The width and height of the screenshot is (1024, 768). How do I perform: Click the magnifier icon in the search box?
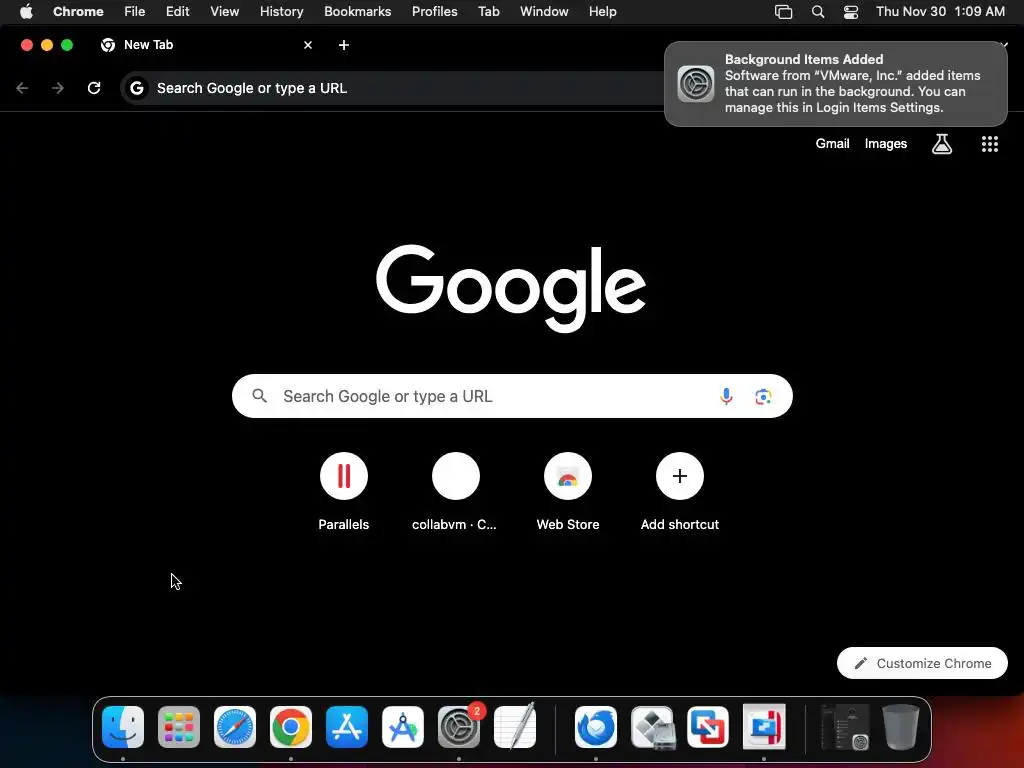coord(259,396)
